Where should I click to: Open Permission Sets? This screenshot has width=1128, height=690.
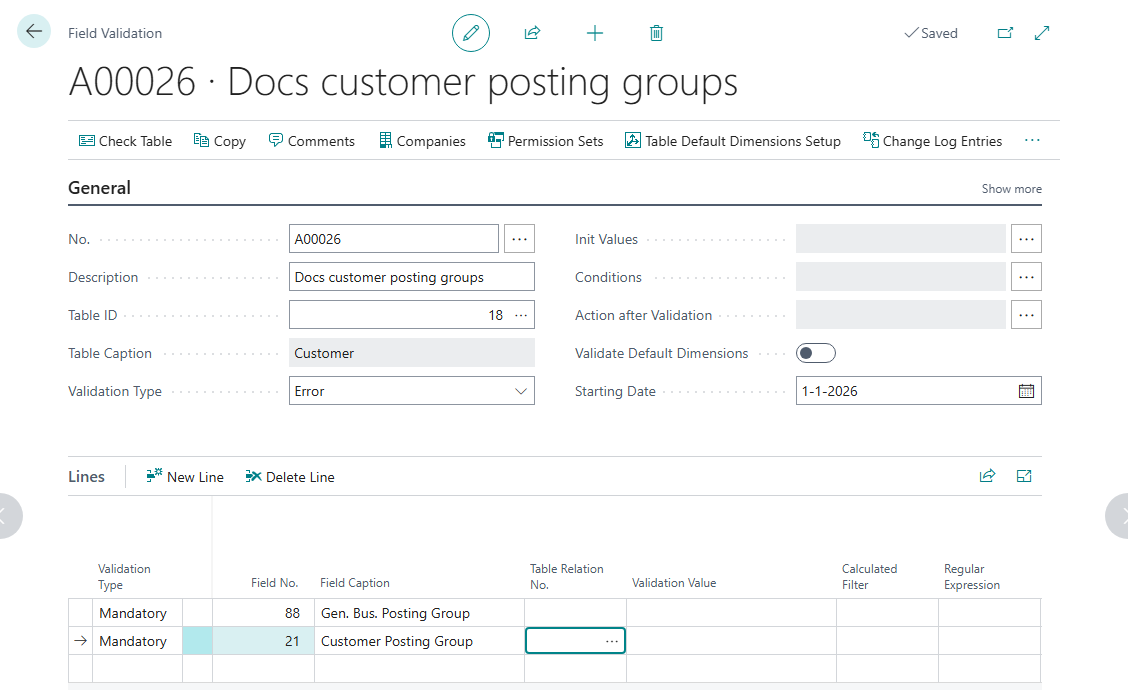coord(545,141)
